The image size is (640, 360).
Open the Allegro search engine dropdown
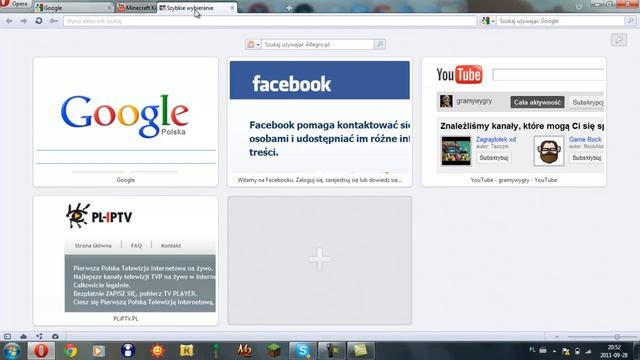click(x=253, y=44)
